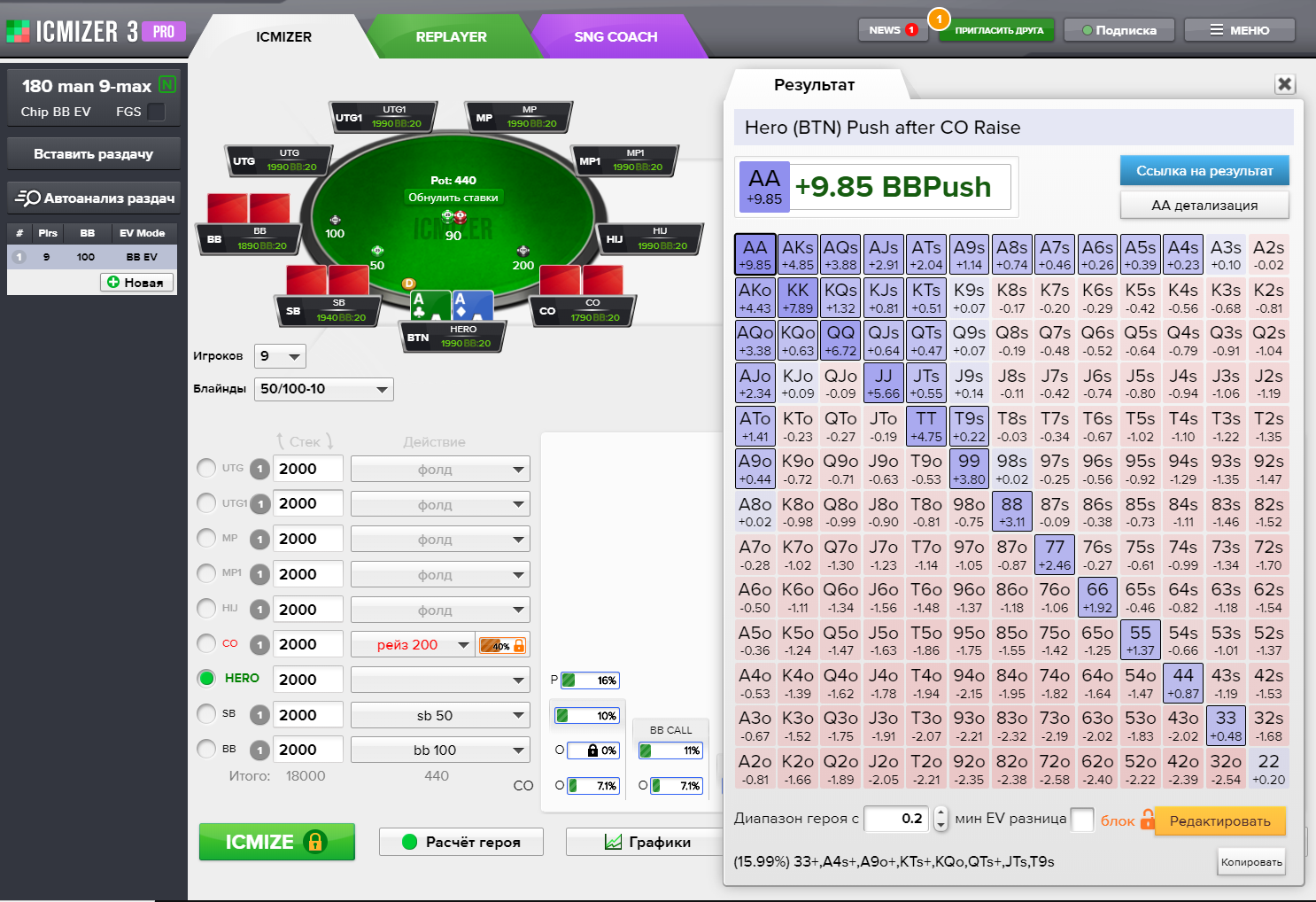
Task: Click the UTG number 1 circle badge
Action: [x=259, y=470]
